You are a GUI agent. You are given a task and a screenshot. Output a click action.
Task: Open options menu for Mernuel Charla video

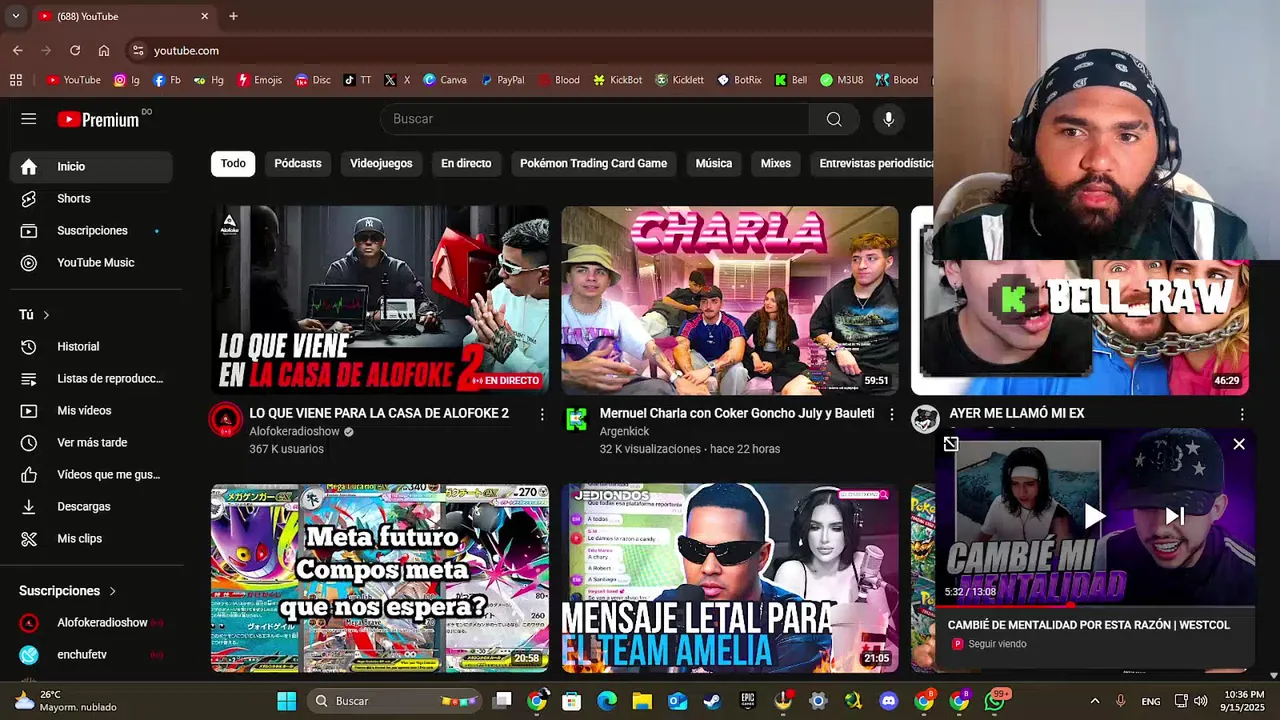coord(892,414)
